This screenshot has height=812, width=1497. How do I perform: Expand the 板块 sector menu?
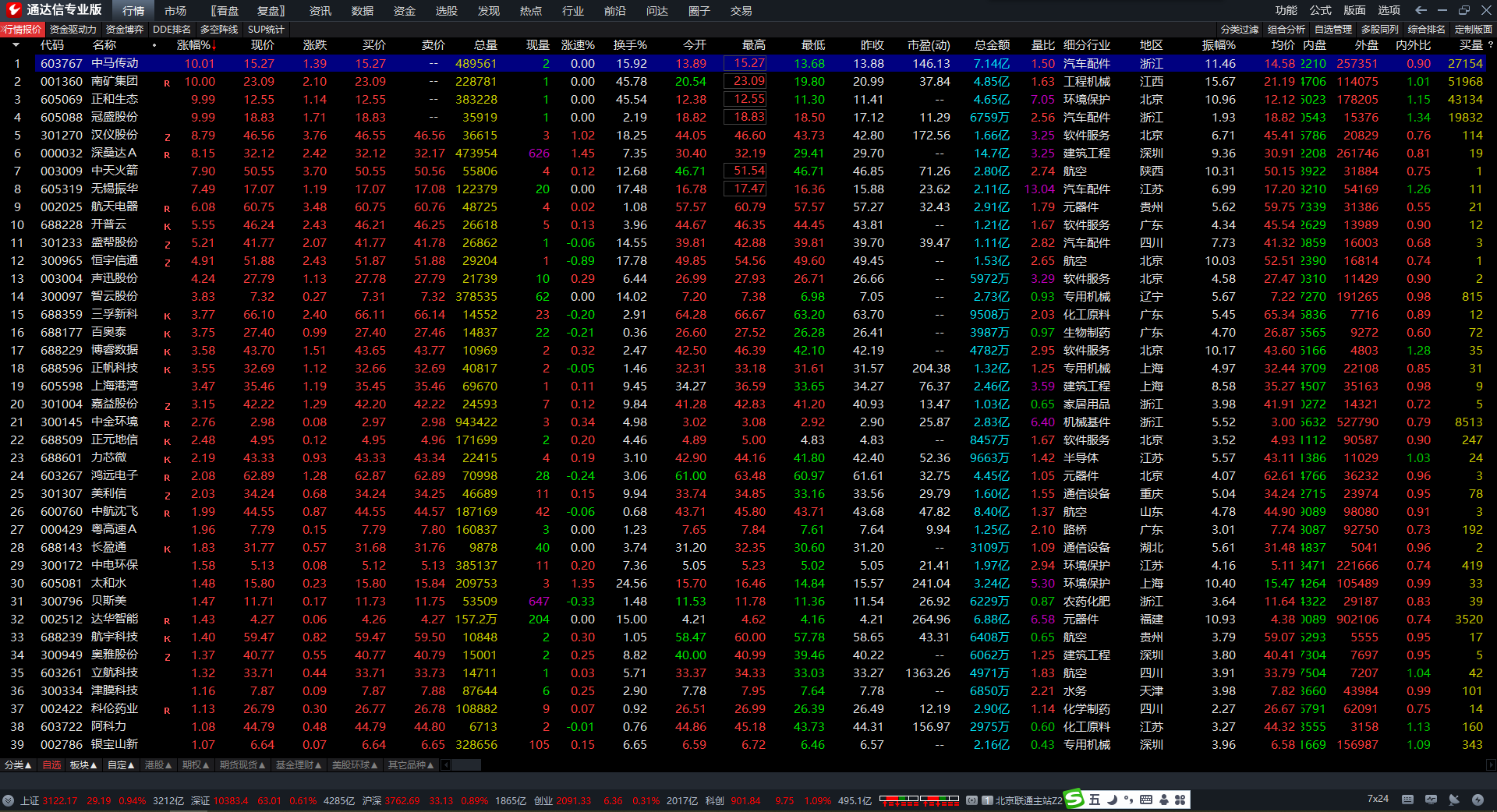pos(83,765)
